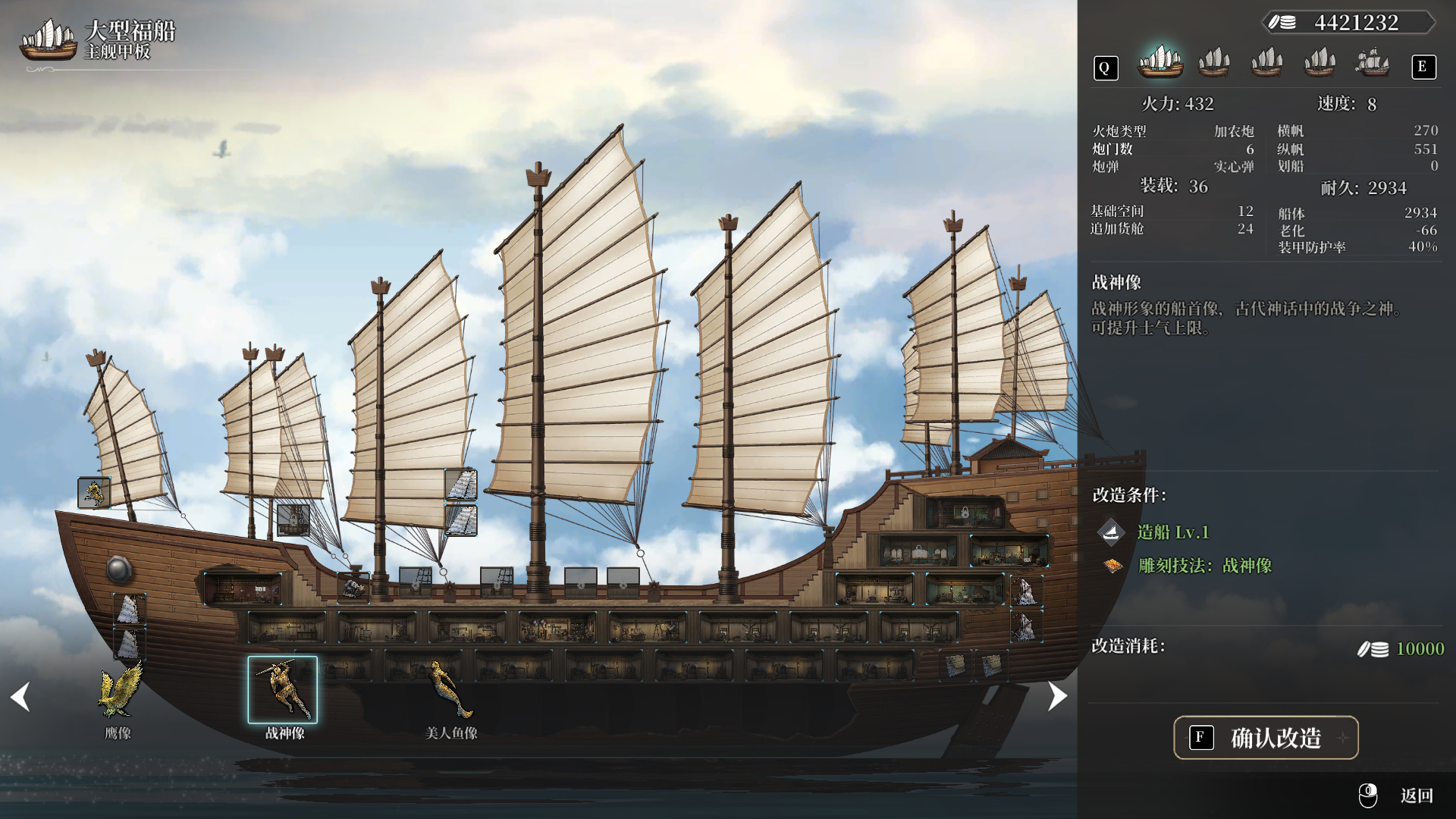Select the first flagship icon in fleet row
Screen dimensions: 1456x819
point(1161,61)
